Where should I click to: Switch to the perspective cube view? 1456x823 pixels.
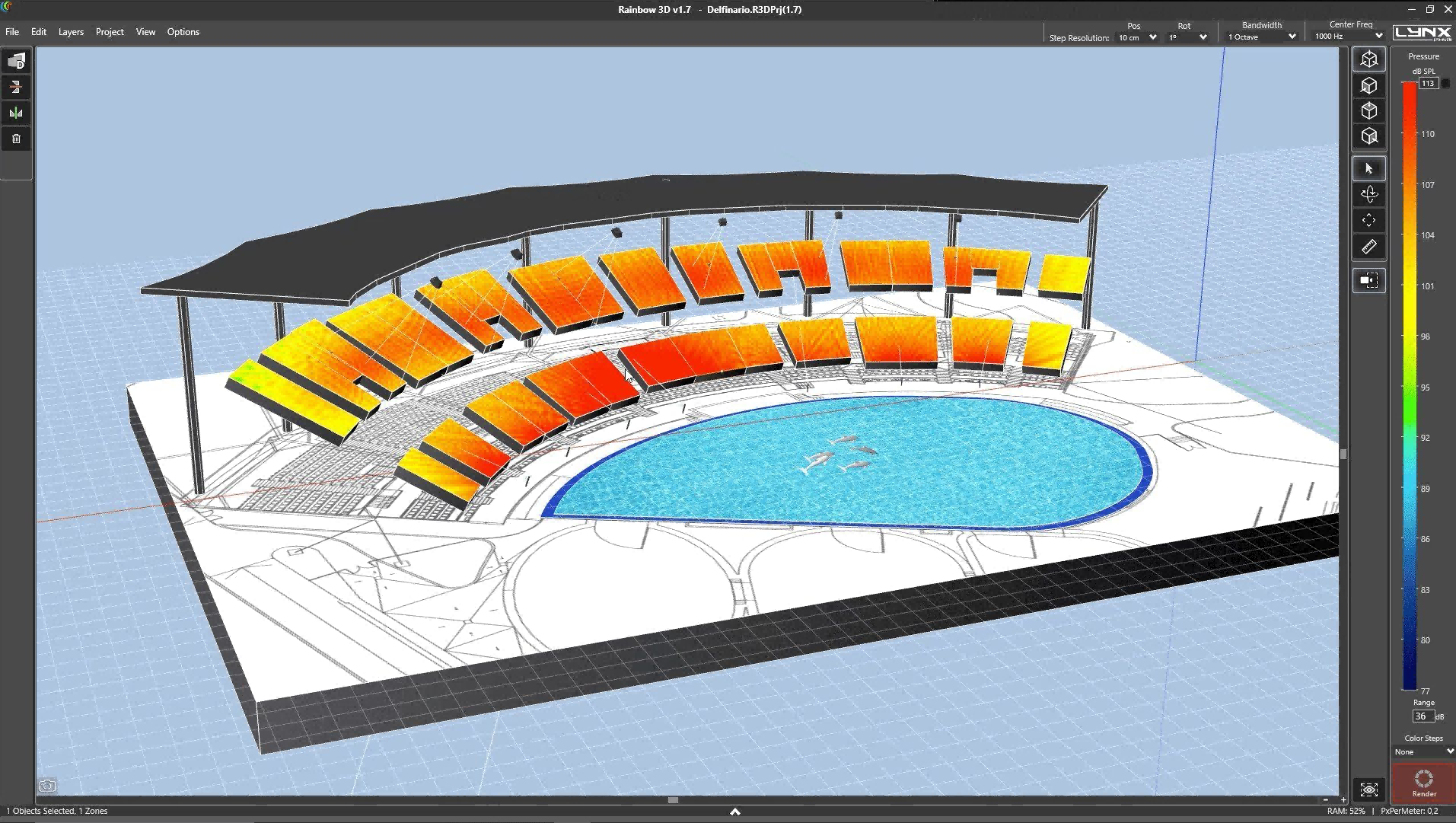[1368, 59]
